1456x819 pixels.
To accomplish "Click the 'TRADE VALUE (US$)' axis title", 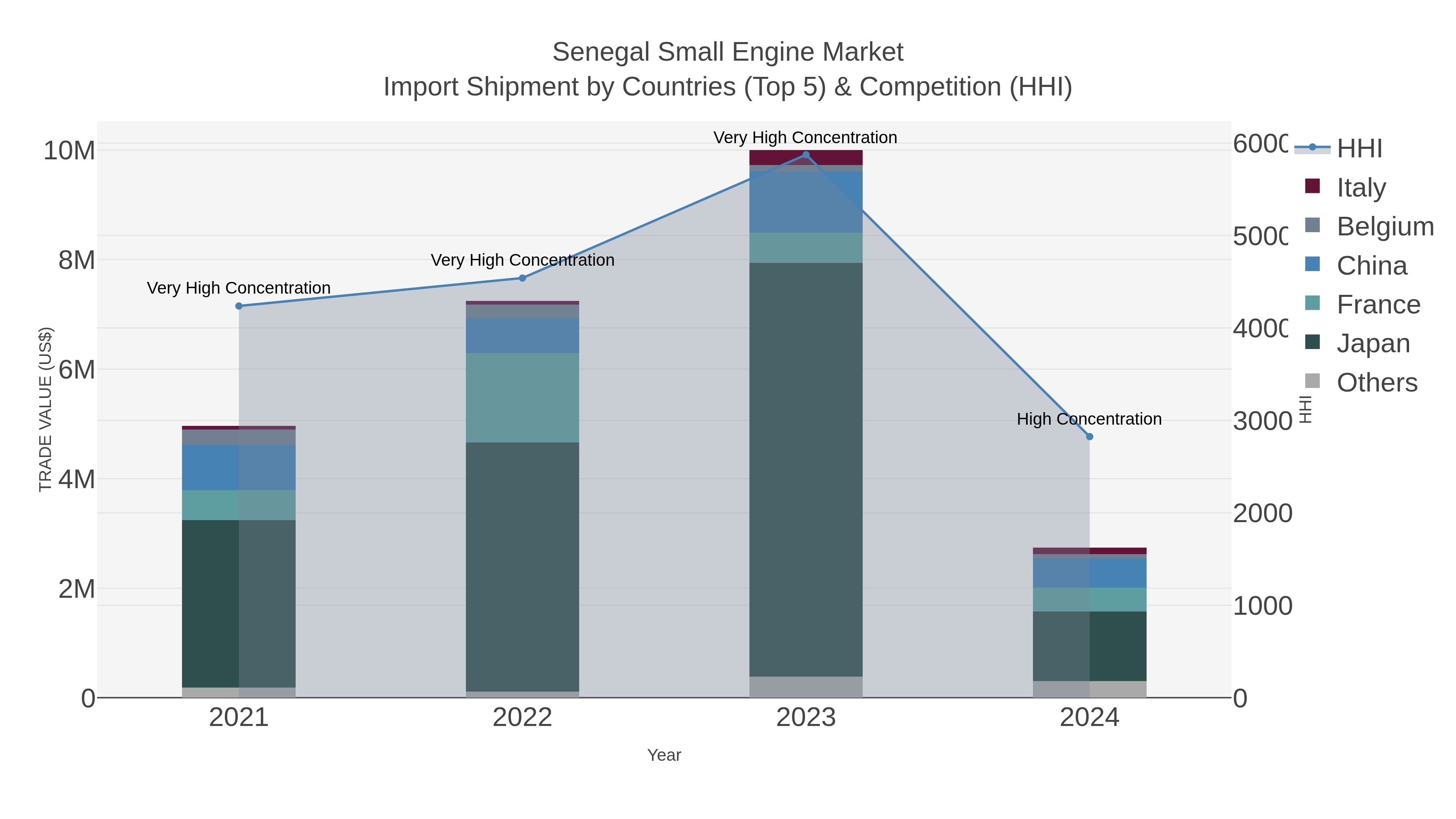I will click(x=45, y=409).
